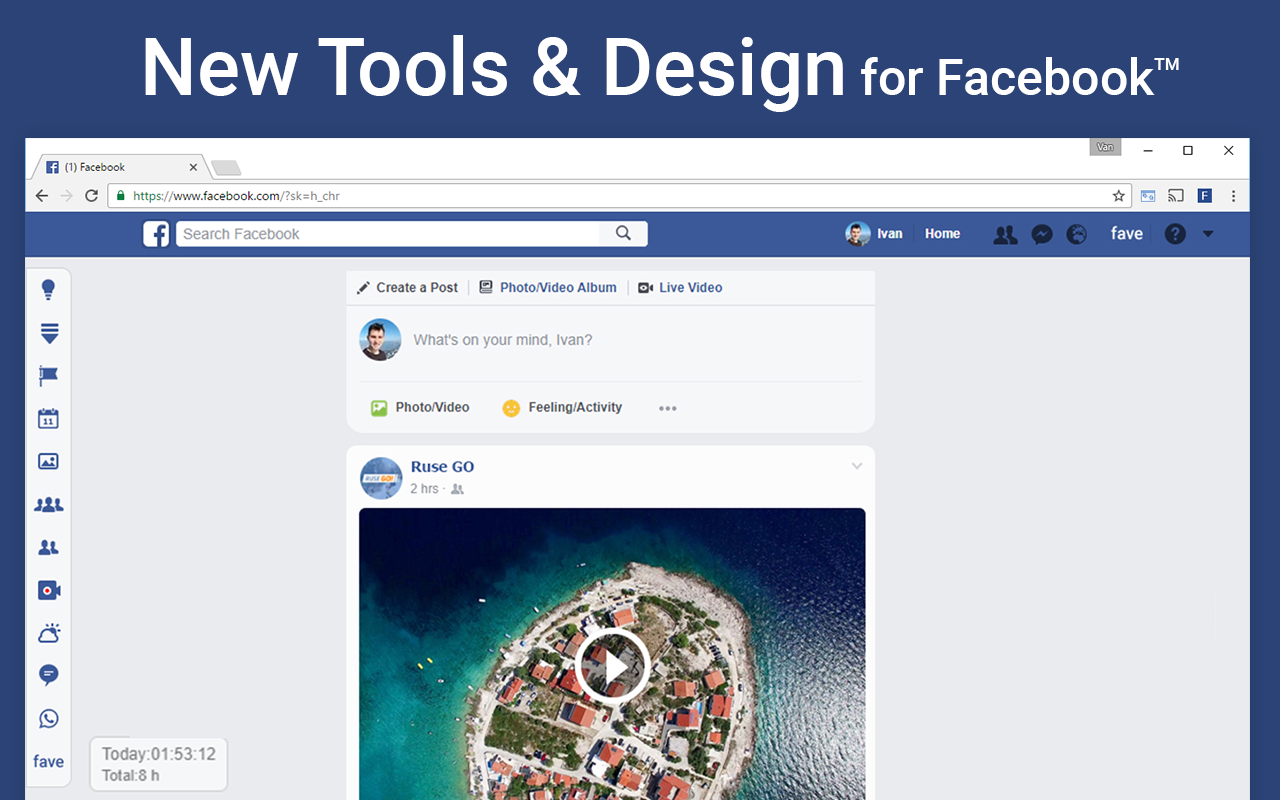Click the Photo/Video button in composer
This screenshot has height=800, width=1280.
pyautogui.click(x=420, y=408)
